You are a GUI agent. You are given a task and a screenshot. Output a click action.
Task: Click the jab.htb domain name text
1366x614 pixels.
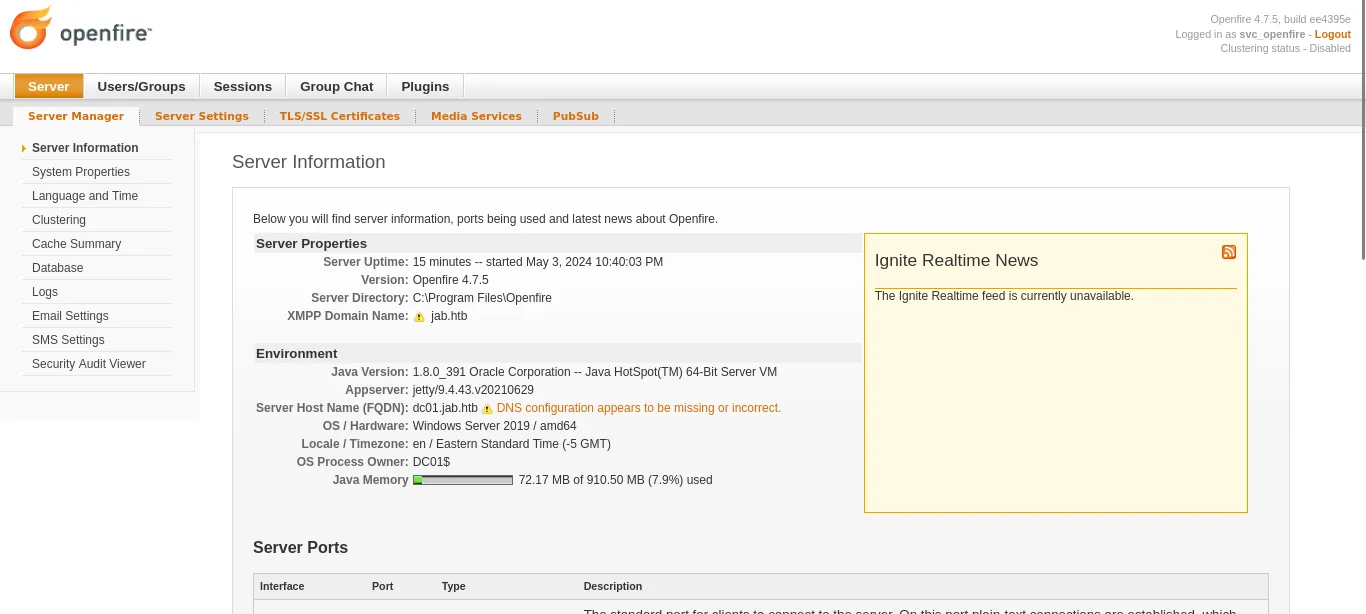(449, 316)
